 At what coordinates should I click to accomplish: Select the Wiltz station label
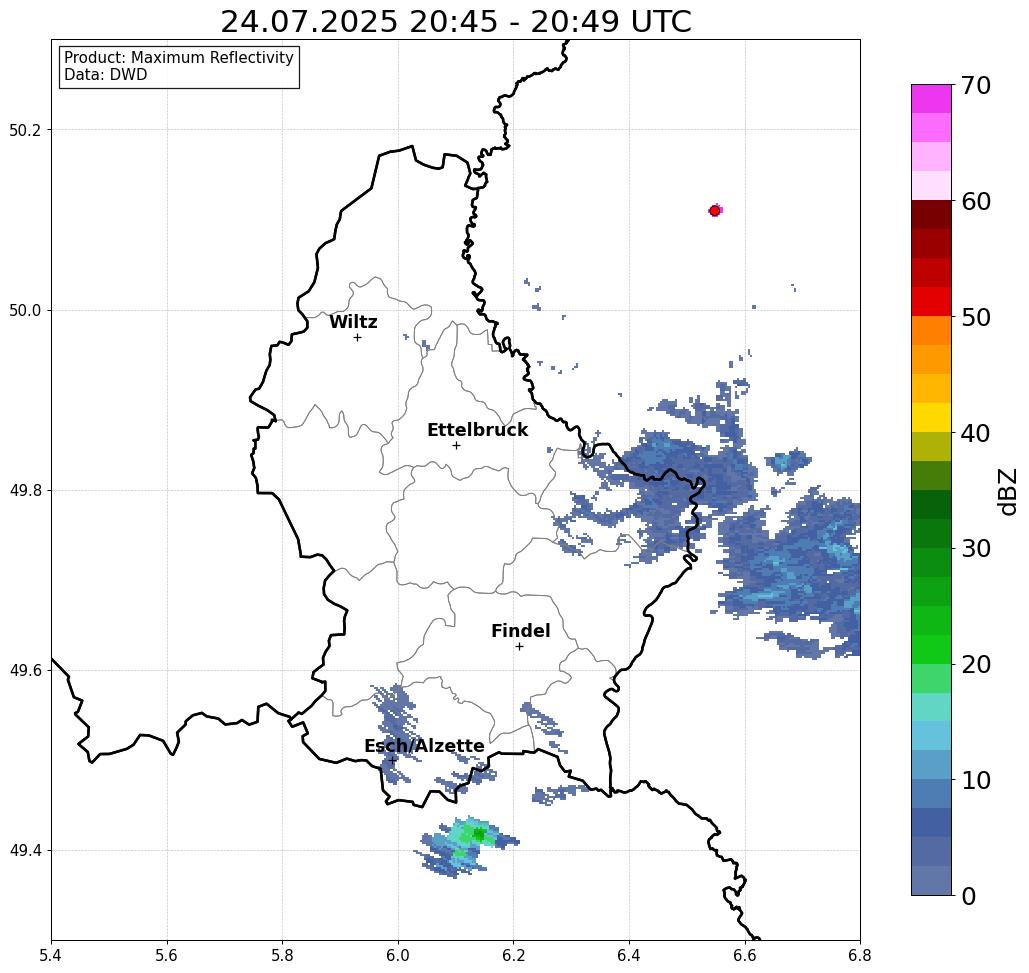[x=353, y=322]
